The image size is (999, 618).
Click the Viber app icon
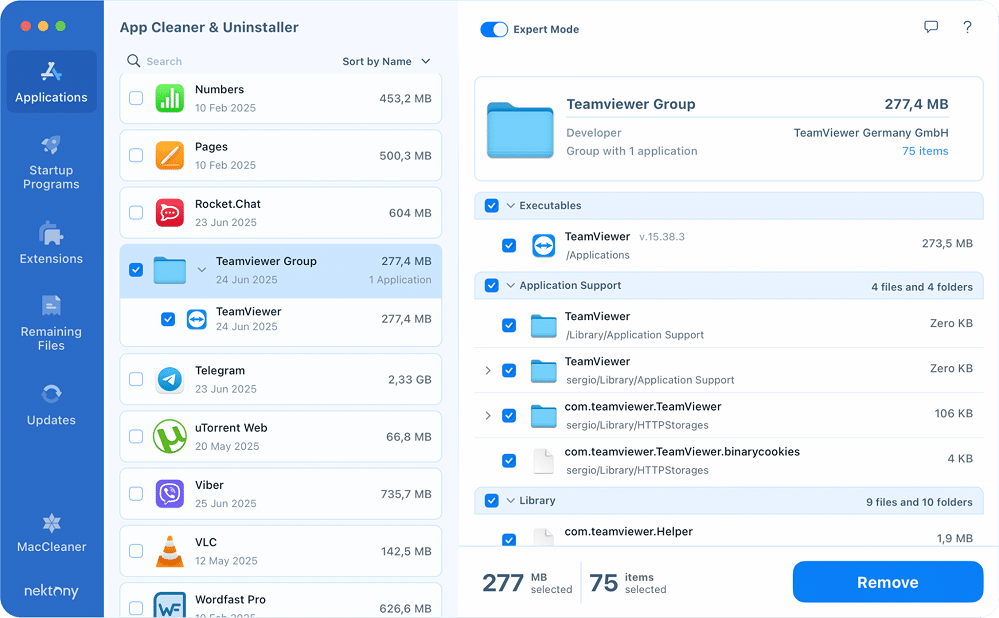pos(170,494)
